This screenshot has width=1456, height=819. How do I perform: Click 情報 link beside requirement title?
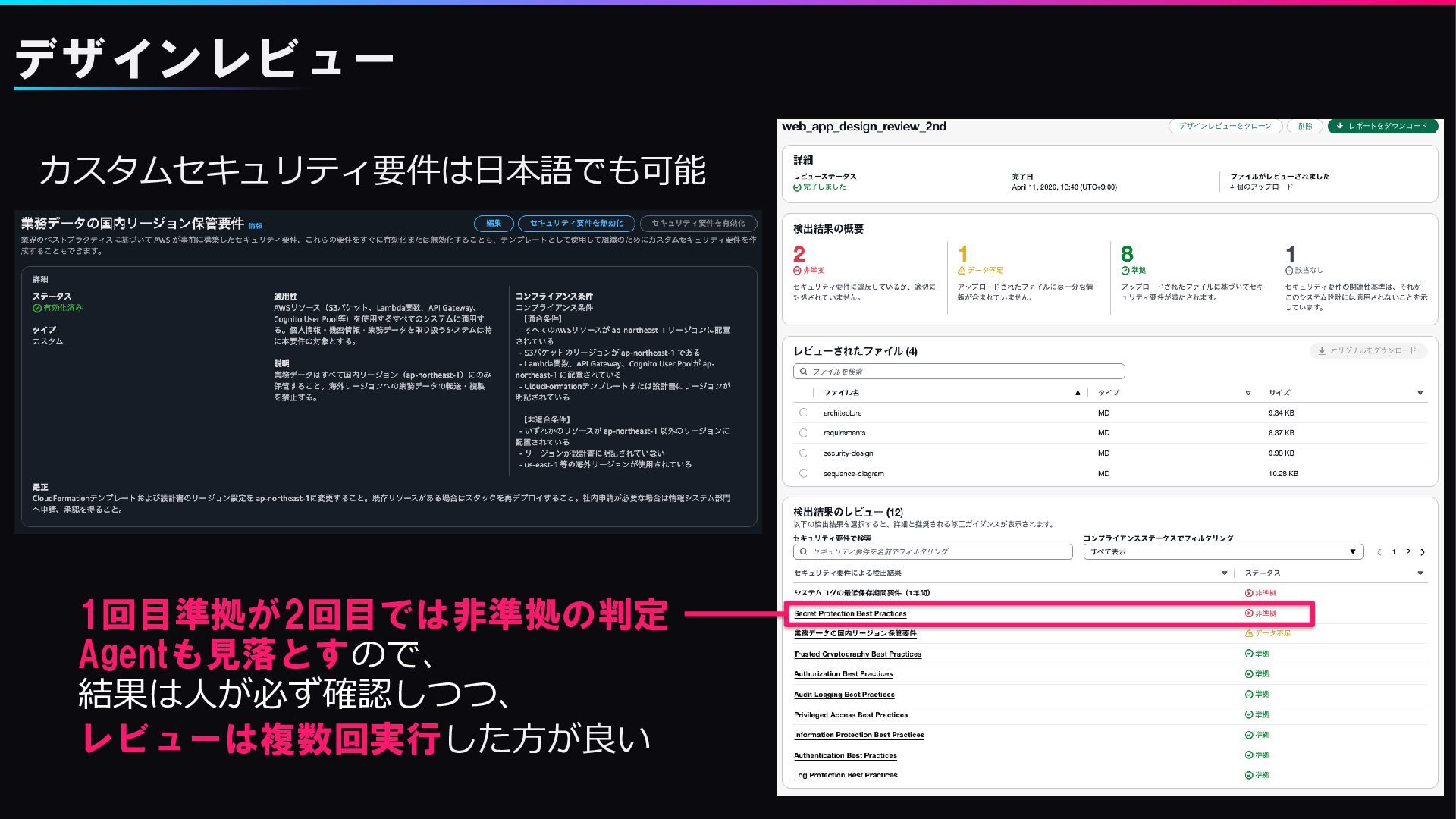pyautogui.click(x=255, y=226)
